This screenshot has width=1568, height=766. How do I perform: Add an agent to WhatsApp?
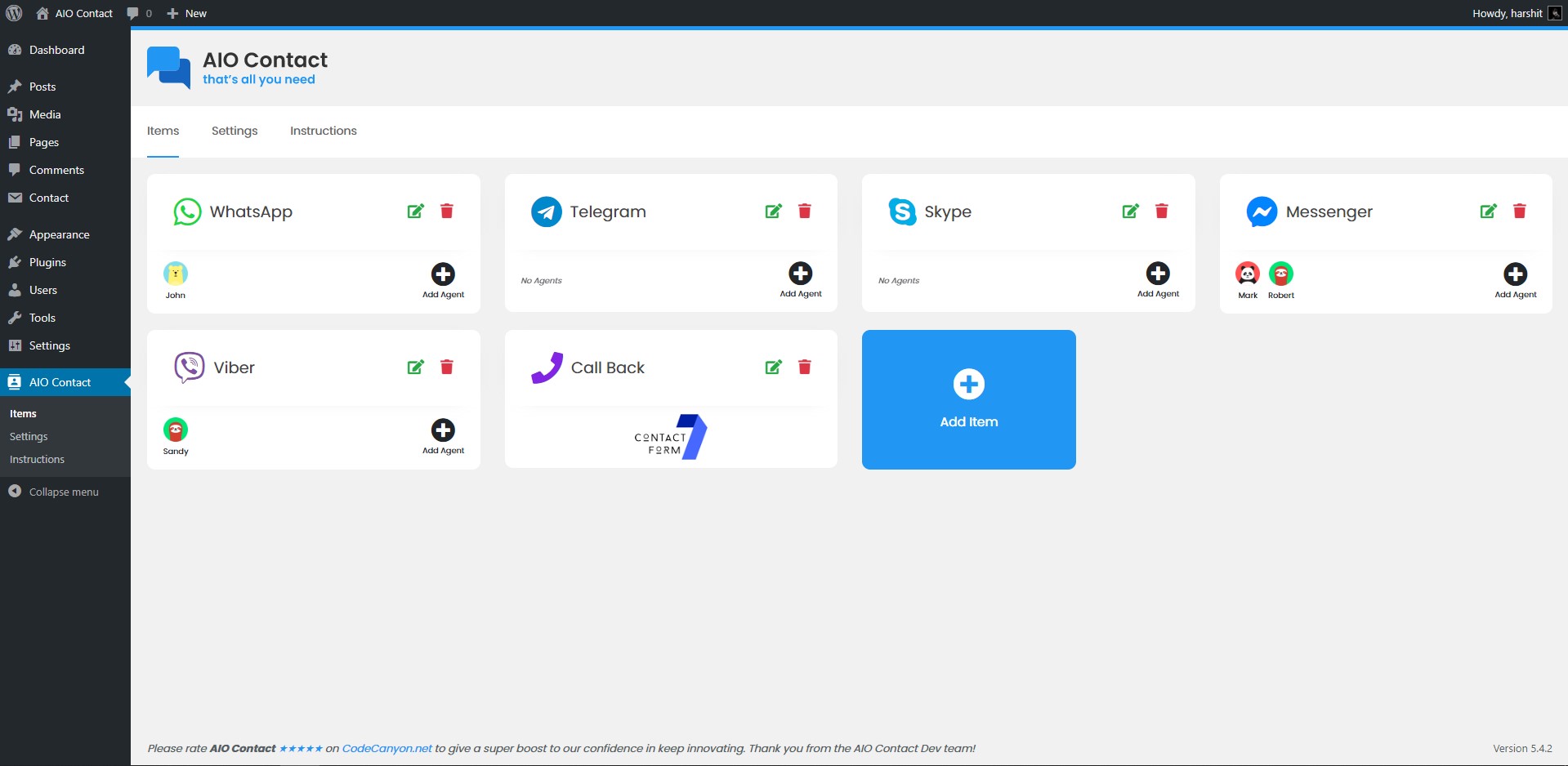(x=444, y=281)
